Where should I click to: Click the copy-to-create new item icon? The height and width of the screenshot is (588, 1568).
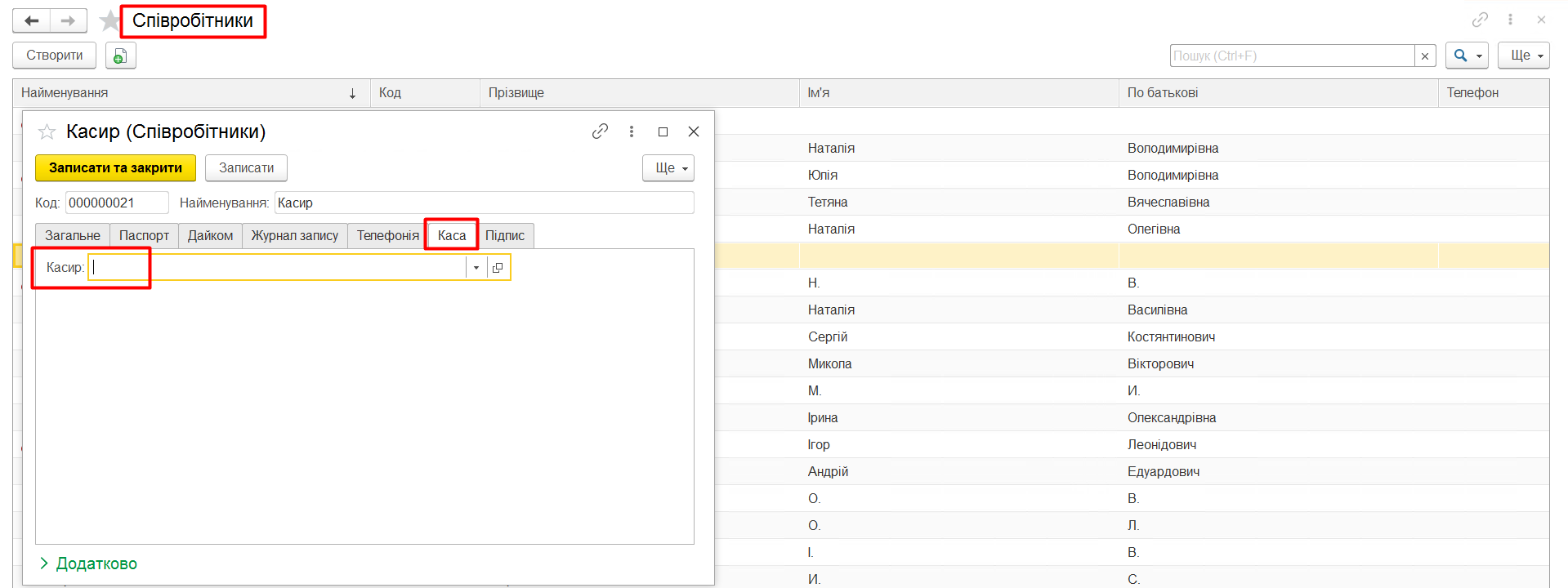click(120, 56)
